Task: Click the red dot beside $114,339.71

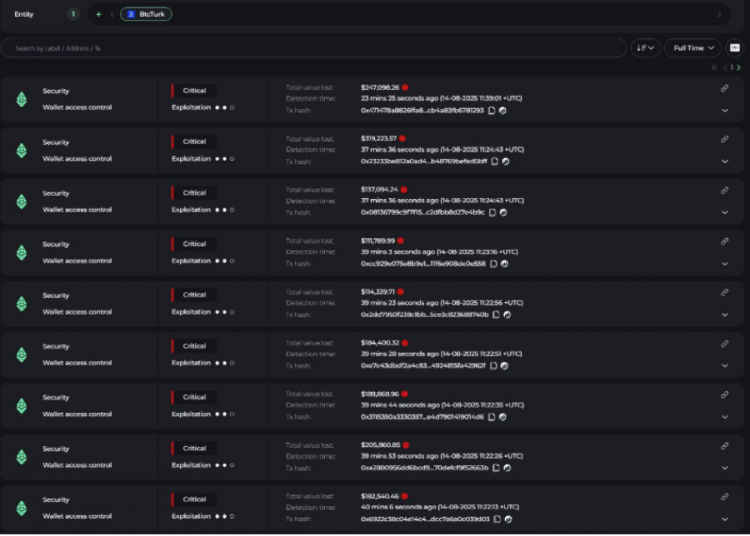Action: click(400, 291)
